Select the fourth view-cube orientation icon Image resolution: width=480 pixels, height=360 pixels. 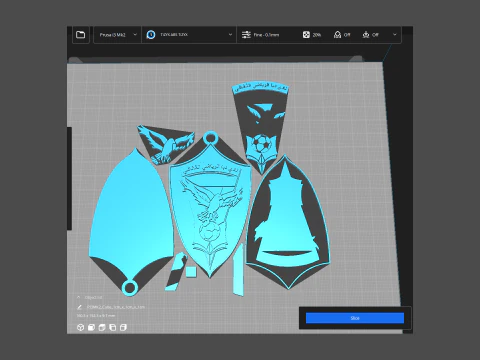[113, 327]
